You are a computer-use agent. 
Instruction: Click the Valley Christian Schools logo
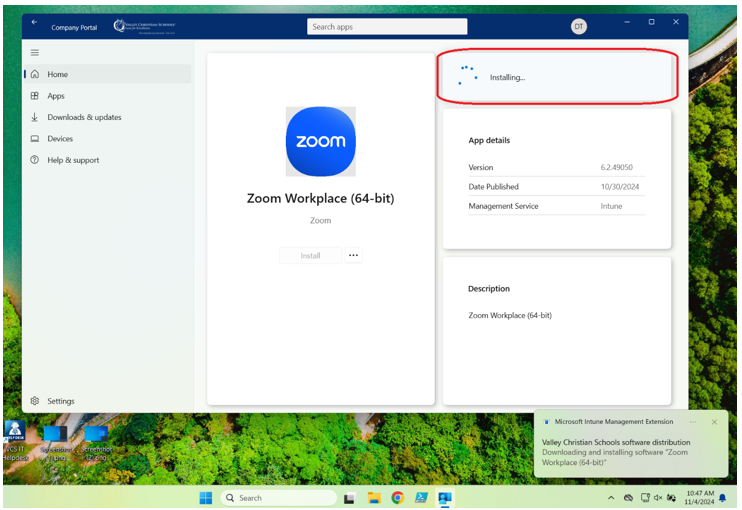click(144, 26)
